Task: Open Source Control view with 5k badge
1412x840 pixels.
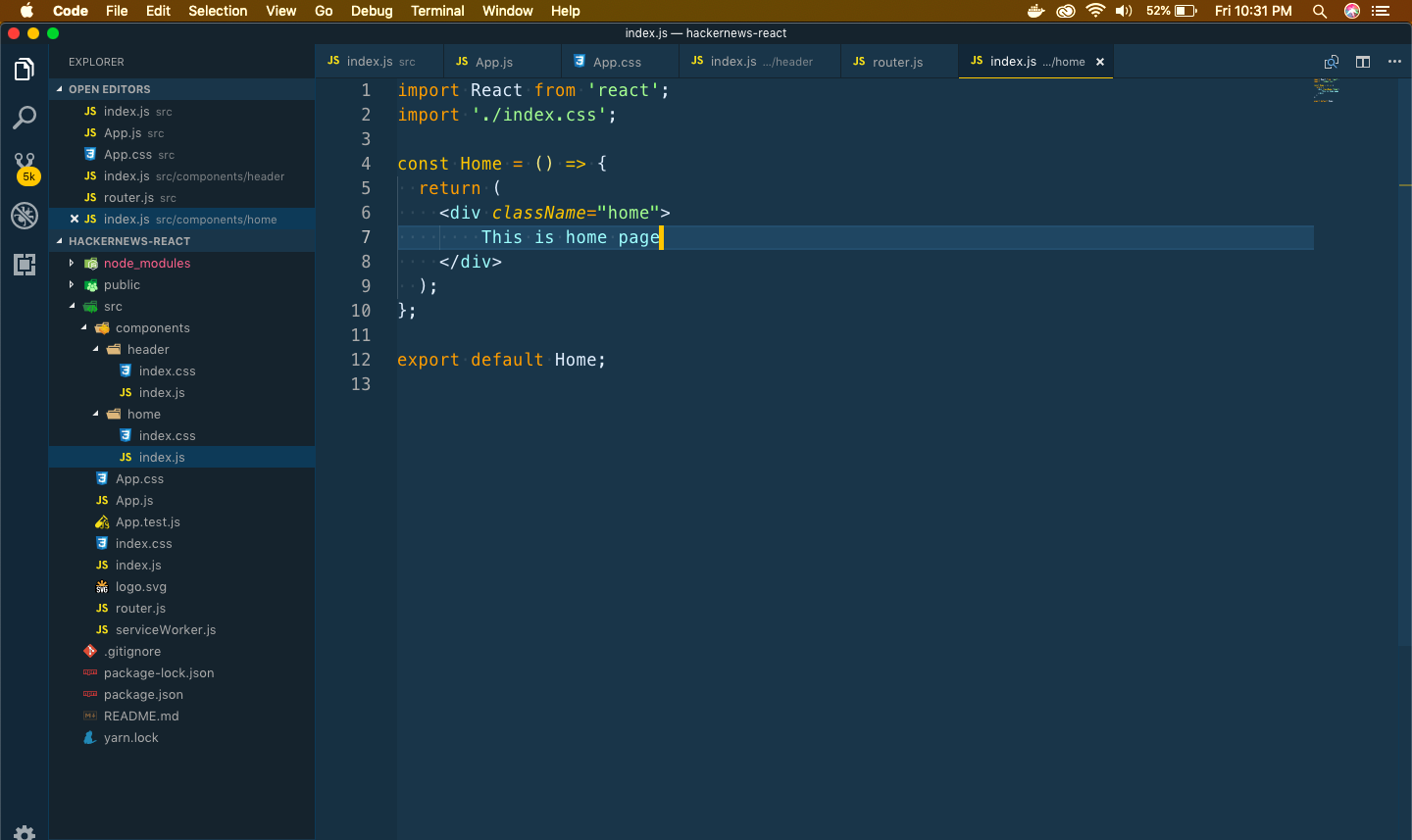Action: [25, 168]
